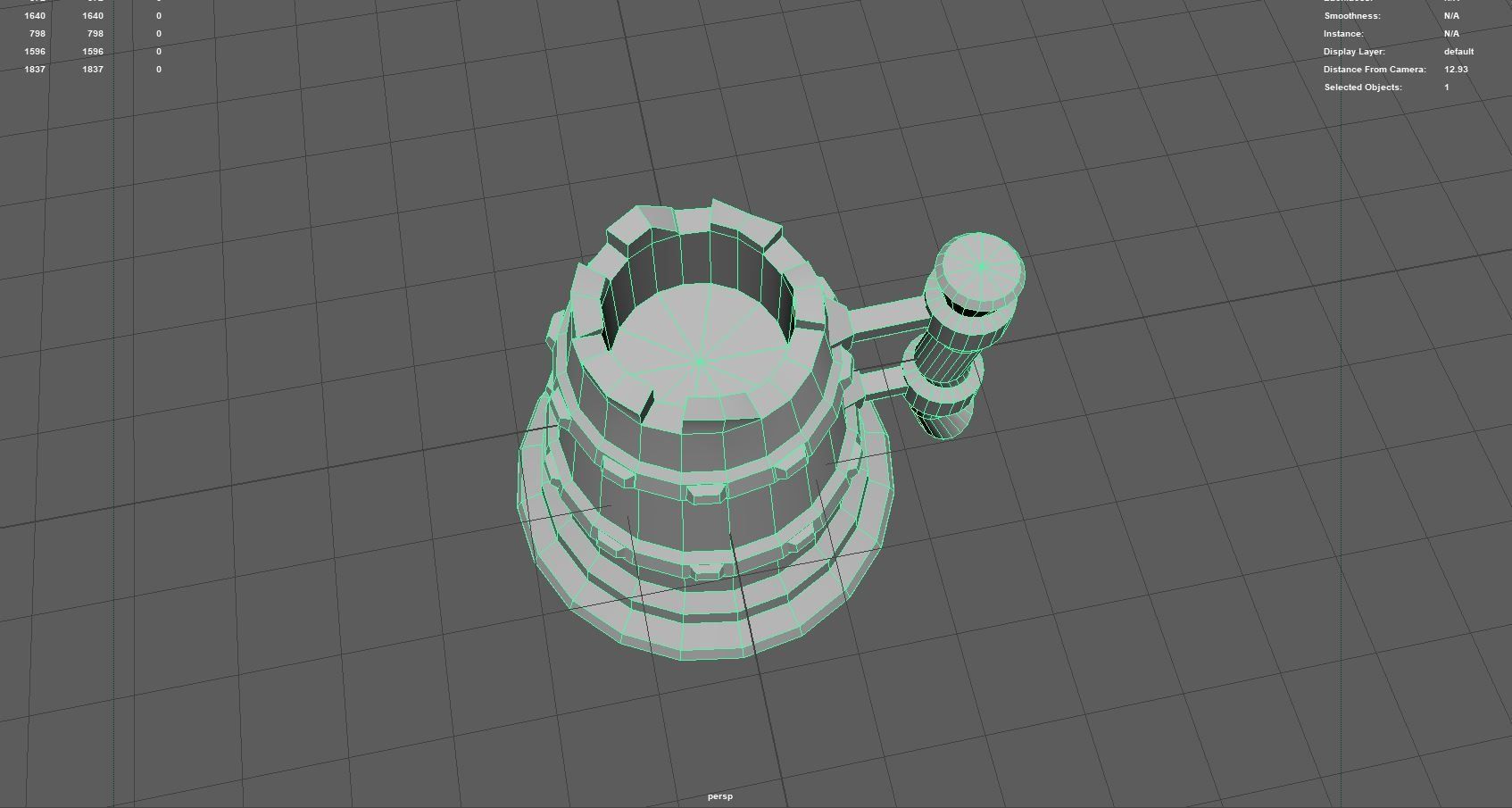Click the N/A value beside Instance
This screenshot has height=808, width=1512.
coord(1451,34)
